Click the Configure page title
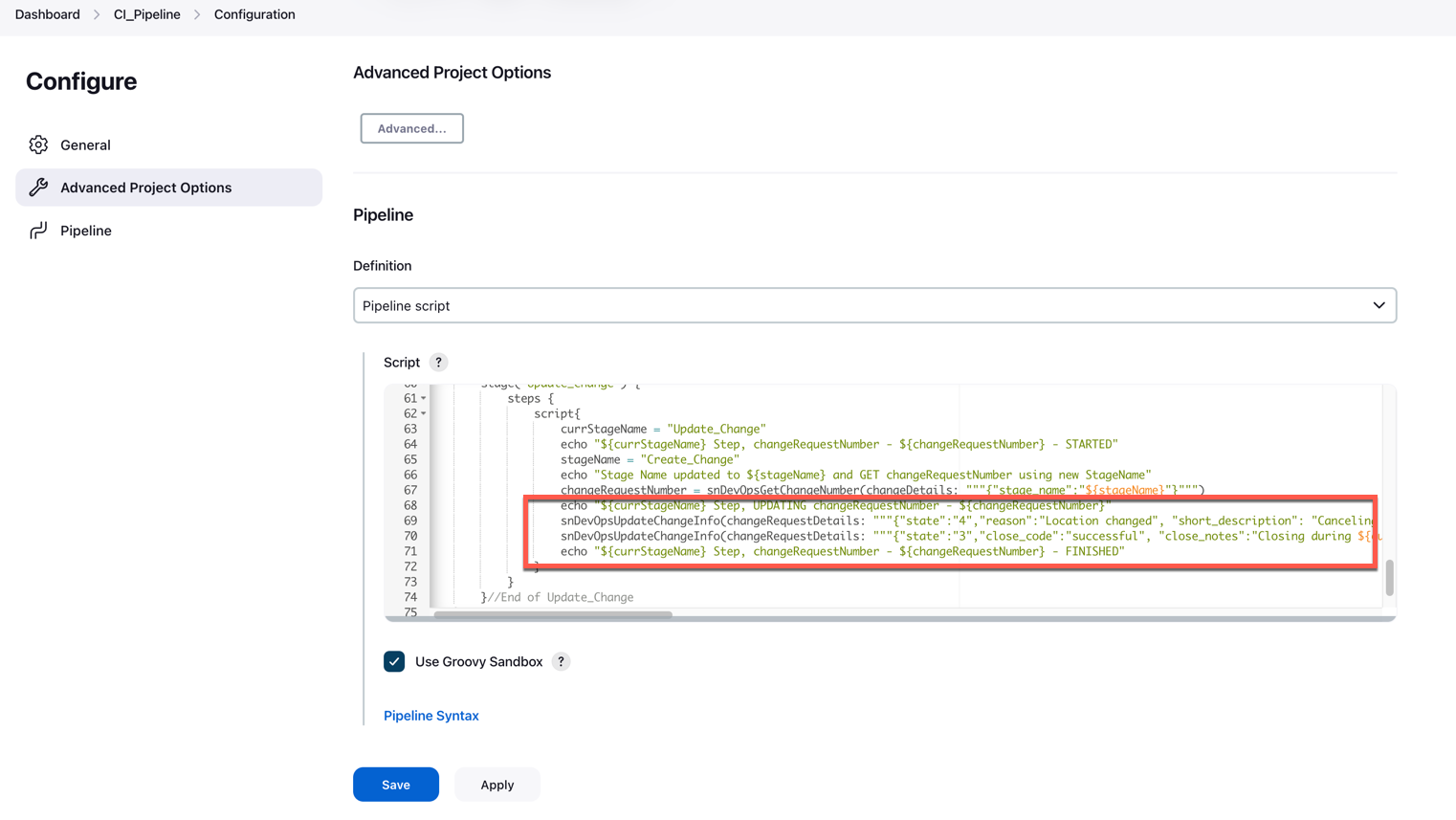Viewport: 1456px width, 820px height. click(x=81, y=81)
